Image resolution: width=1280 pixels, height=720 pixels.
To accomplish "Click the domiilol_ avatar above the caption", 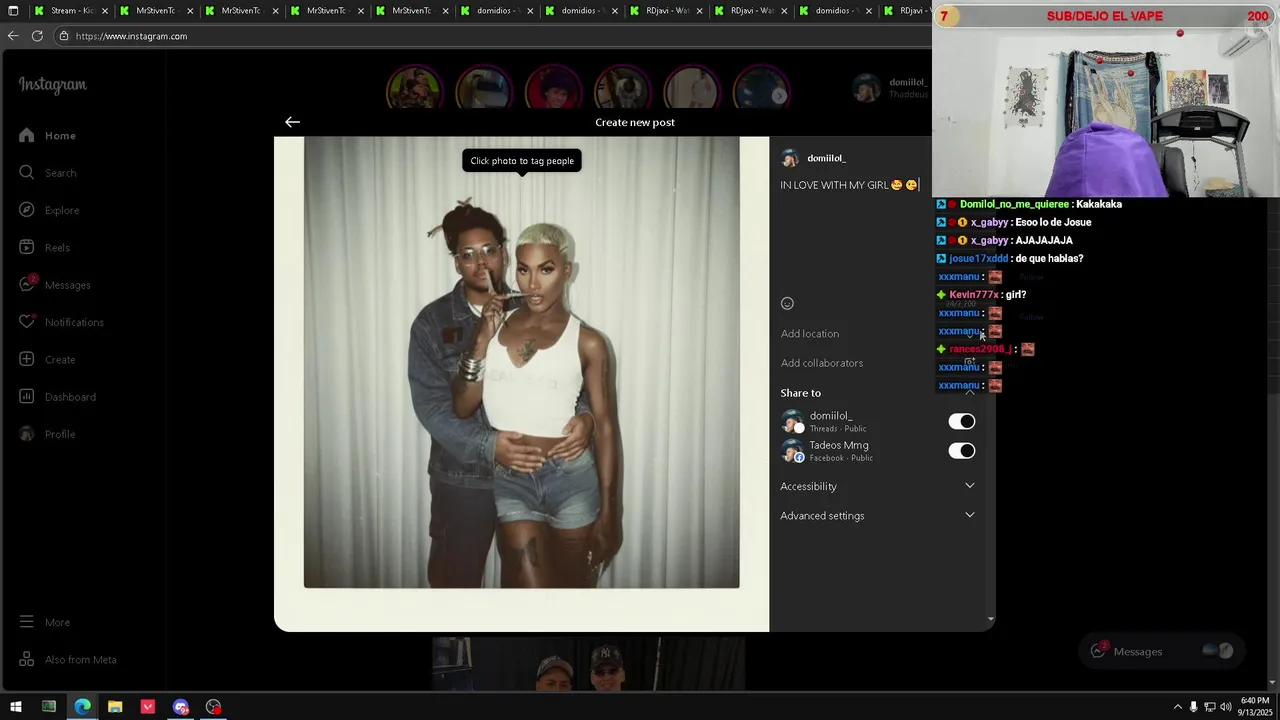I will click(790, 158).
